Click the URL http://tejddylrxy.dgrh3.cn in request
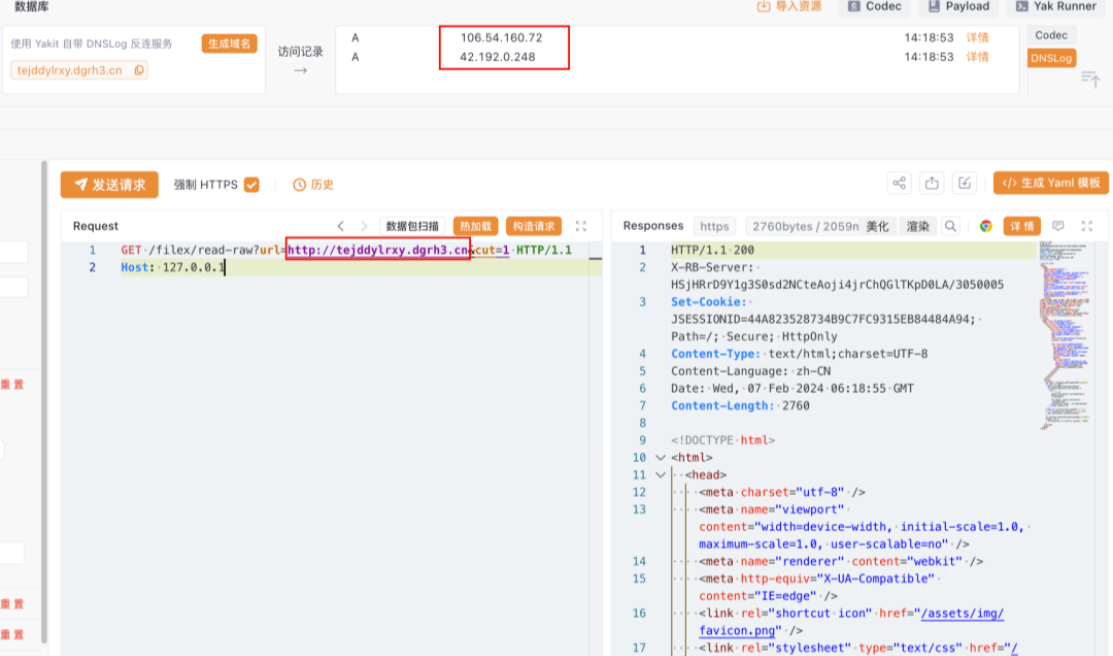The image size is (1113, 656). (x=378, y=250)
